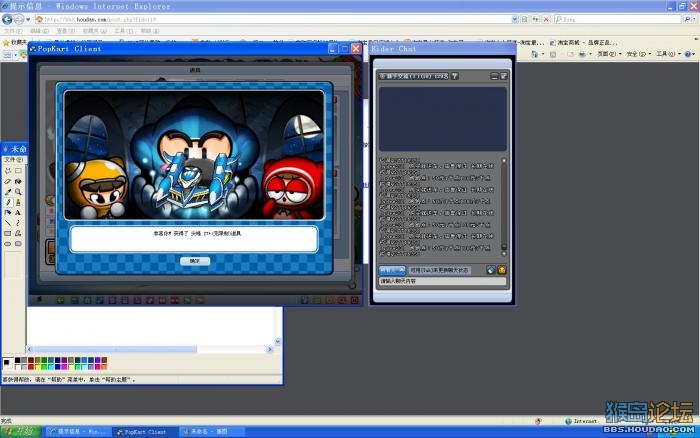
Task: Open the View menu in IE
Action: click(66, 31)
